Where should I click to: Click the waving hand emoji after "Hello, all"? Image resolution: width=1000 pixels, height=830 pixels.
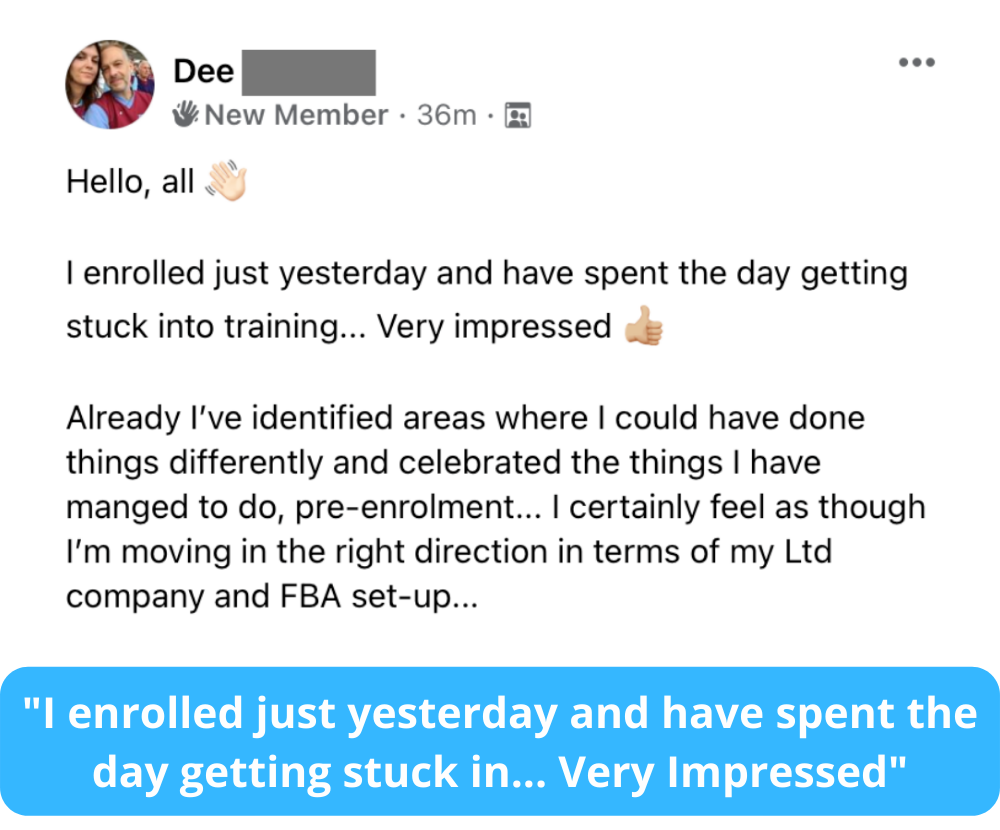click(x=225, y=182)
